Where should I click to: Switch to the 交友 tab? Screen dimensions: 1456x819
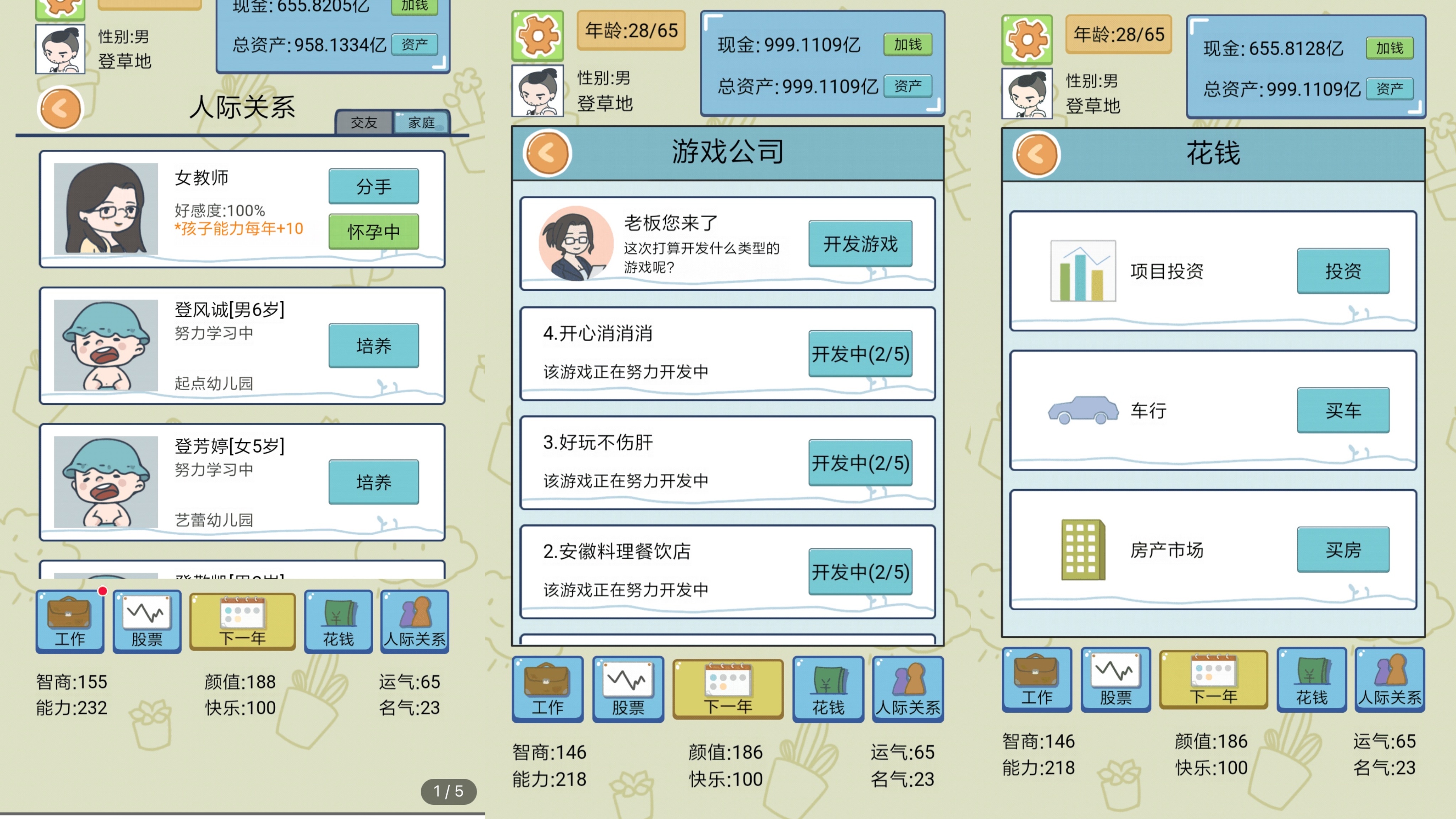coord(363,123)
